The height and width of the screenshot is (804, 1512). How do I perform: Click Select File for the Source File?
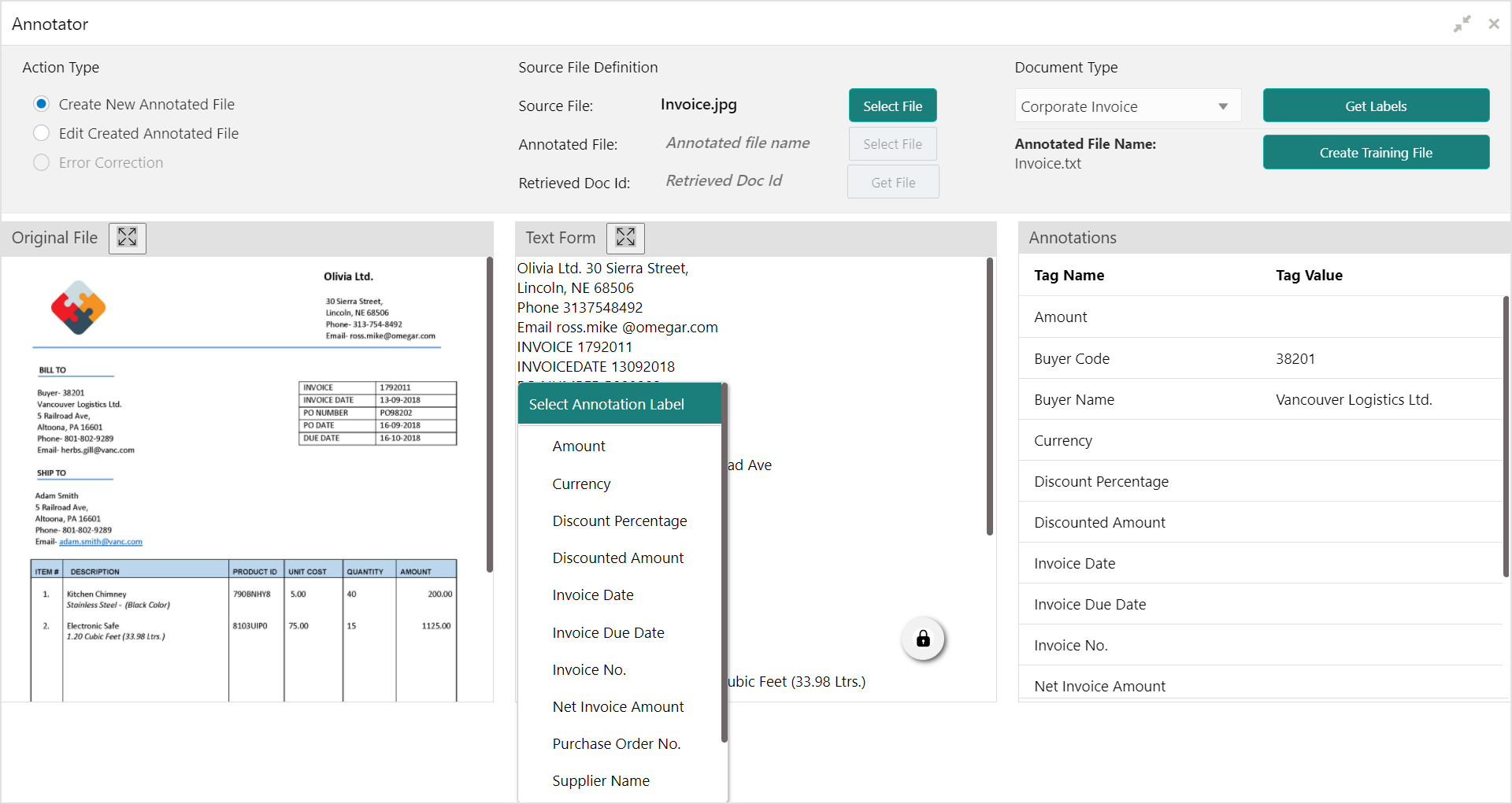click(892, 106)
